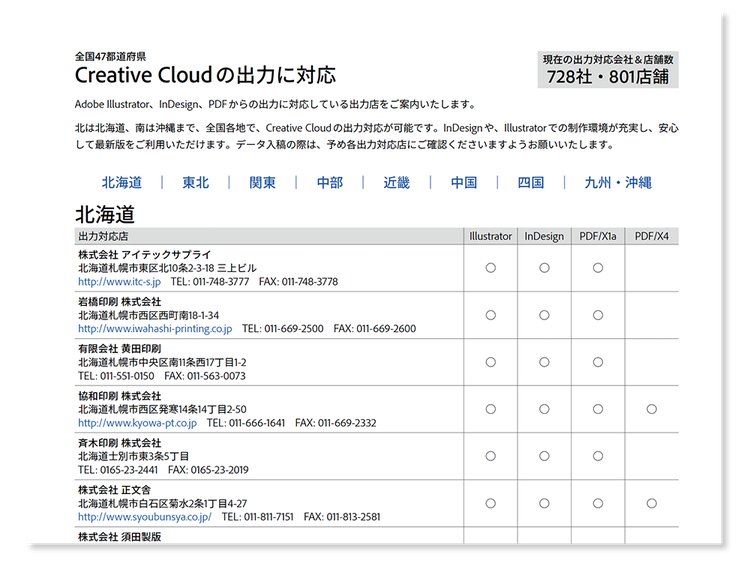Select the 四国 region link
Image resolution: width=750 pixels, height=563 pixels.
tap(530, 183)
